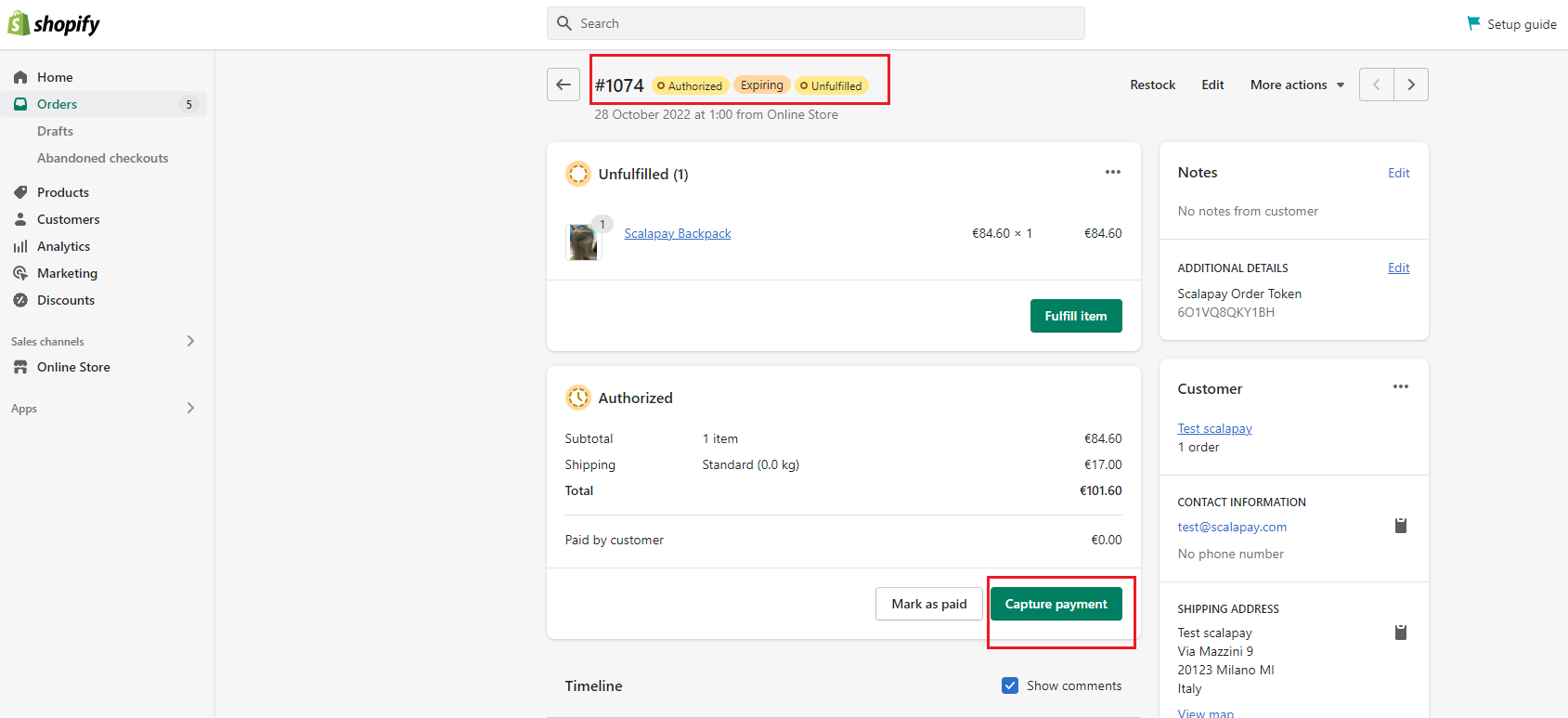Go to previous order with left chevron
Viewport: 1568px width, 718px height.
(1377, 85)
